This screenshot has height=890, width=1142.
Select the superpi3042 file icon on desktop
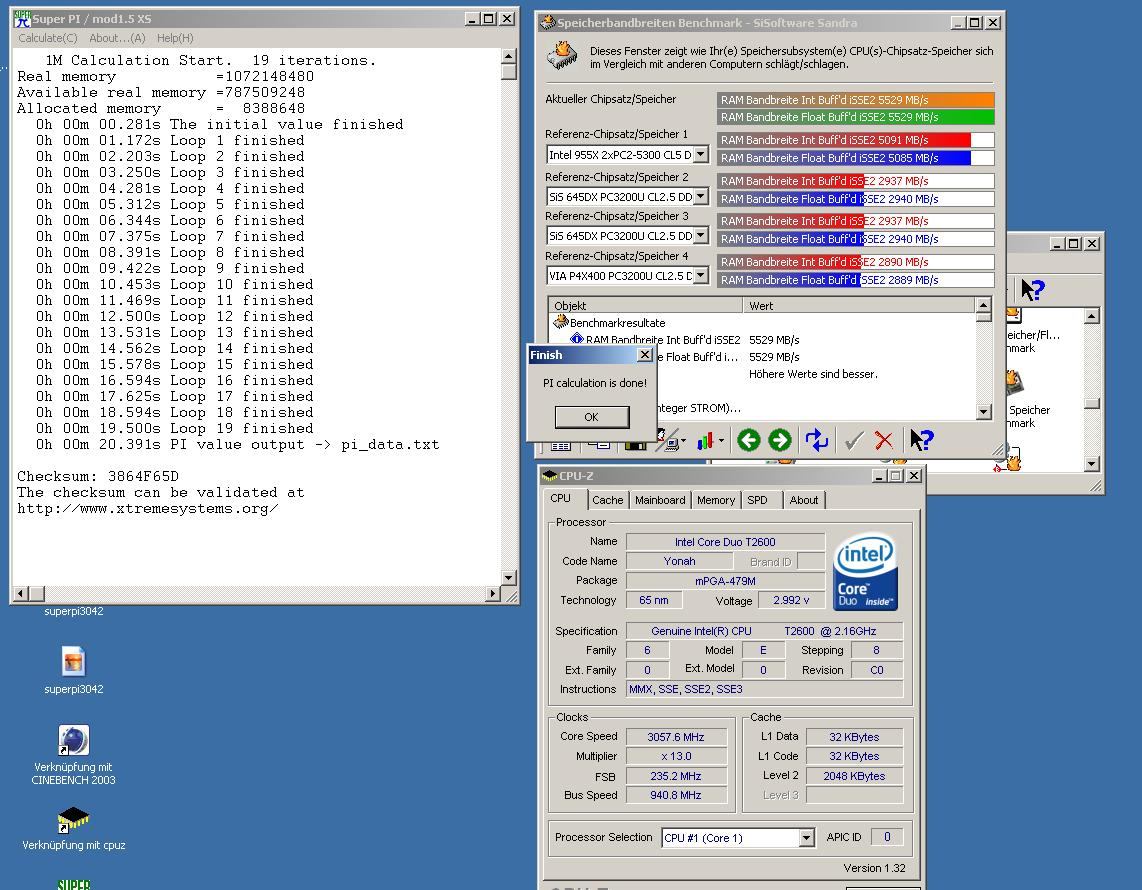[x=73, y=661]
